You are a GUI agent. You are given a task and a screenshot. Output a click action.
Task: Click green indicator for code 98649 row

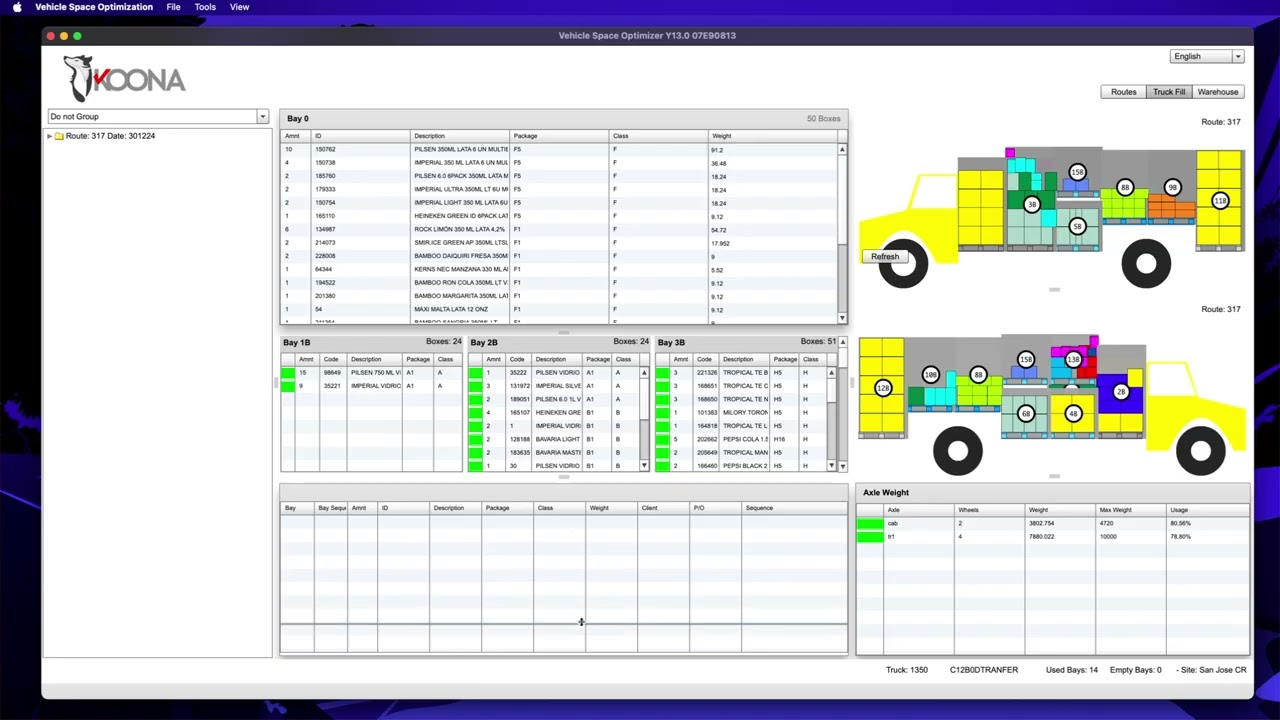click(288, 373)
